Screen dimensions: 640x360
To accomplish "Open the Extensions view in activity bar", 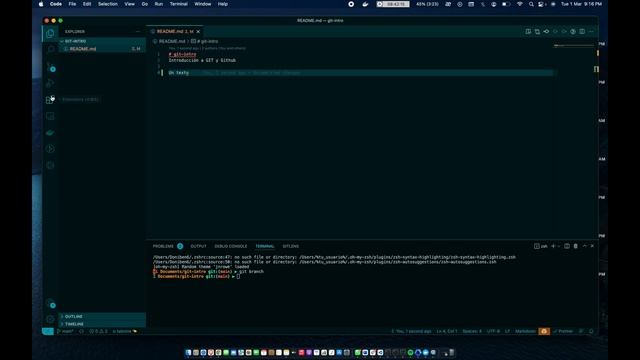I will click(50, 100).
